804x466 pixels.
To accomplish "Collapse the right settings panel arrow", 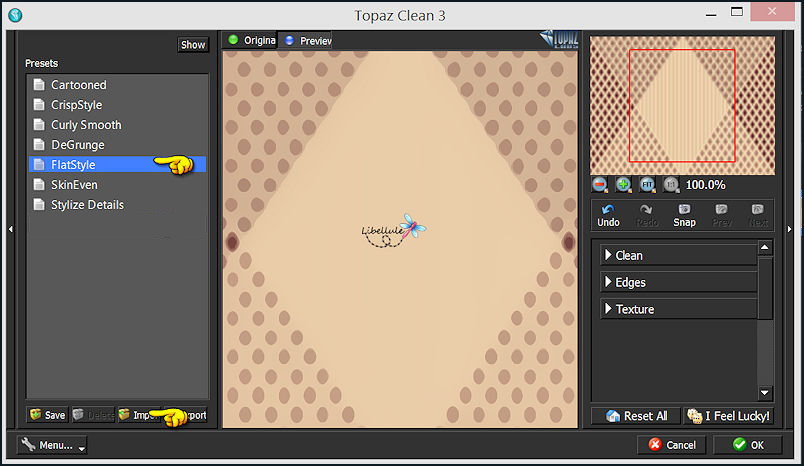I will click(x=790, y=229).
